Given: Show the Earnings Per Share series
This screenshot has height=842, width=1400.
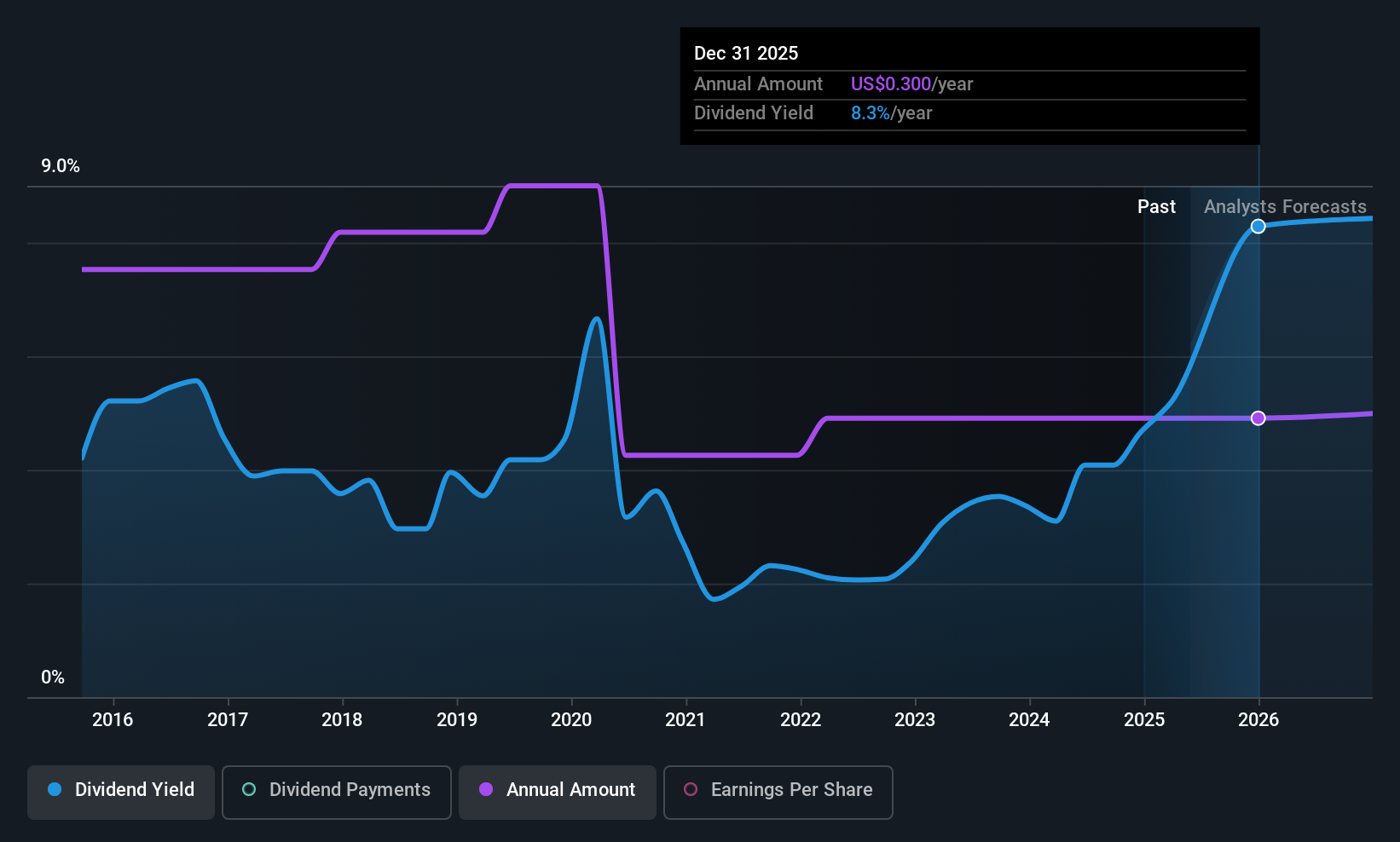Looking at the screenshot, I should (x=778, y=792).
